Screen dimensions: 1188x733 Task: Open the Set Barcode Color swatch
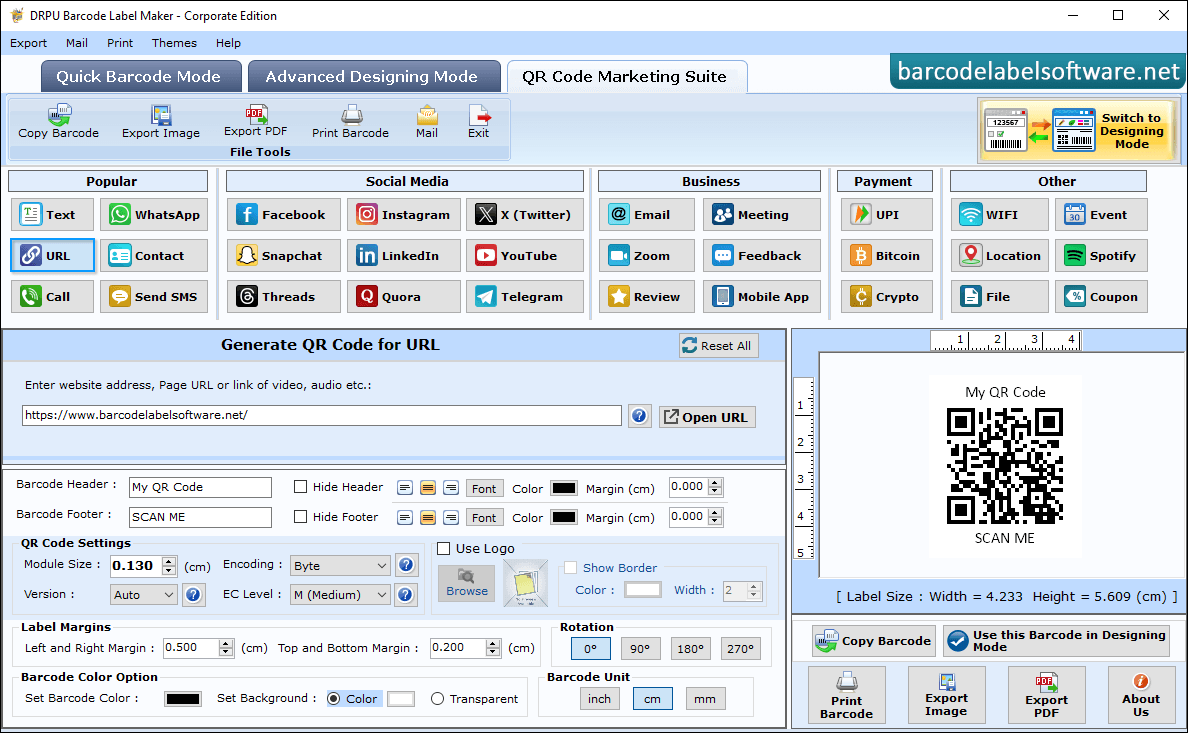(x=183, y=699)
